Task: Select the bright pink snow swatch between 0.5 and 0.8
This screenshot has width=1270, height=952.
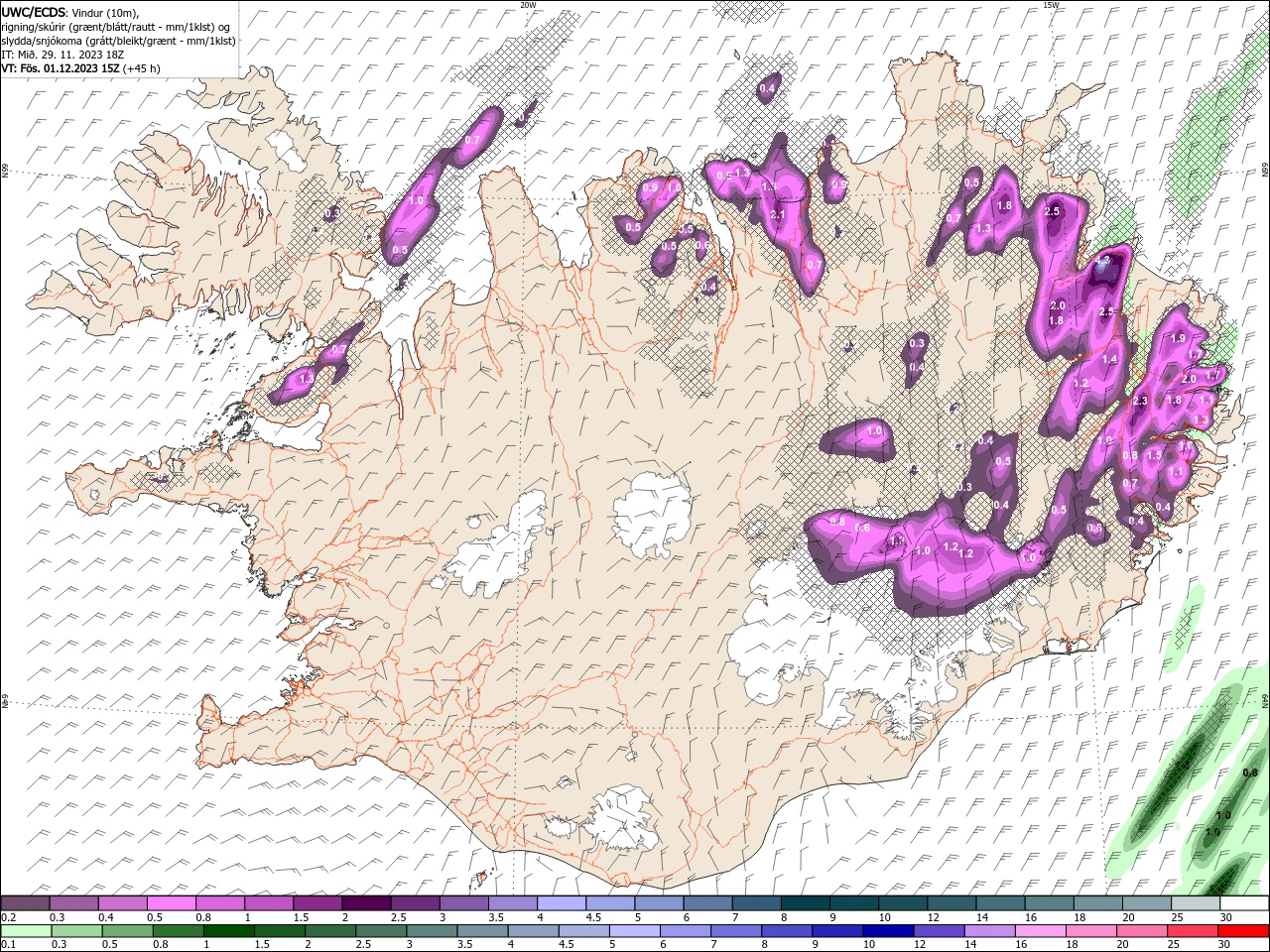Action: (x=172, y=903)
